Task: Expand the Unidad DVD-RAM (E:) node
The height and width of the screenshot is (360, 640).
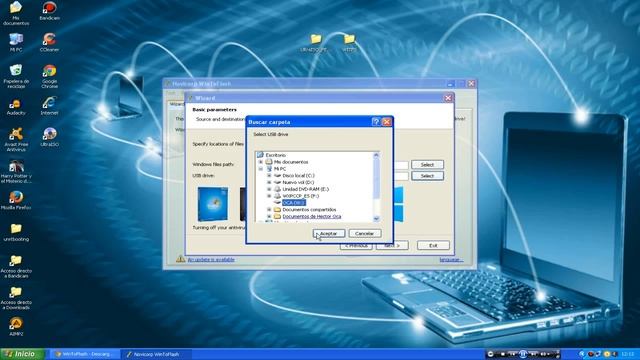Action: pyautogui.click(x=269, y=189)
